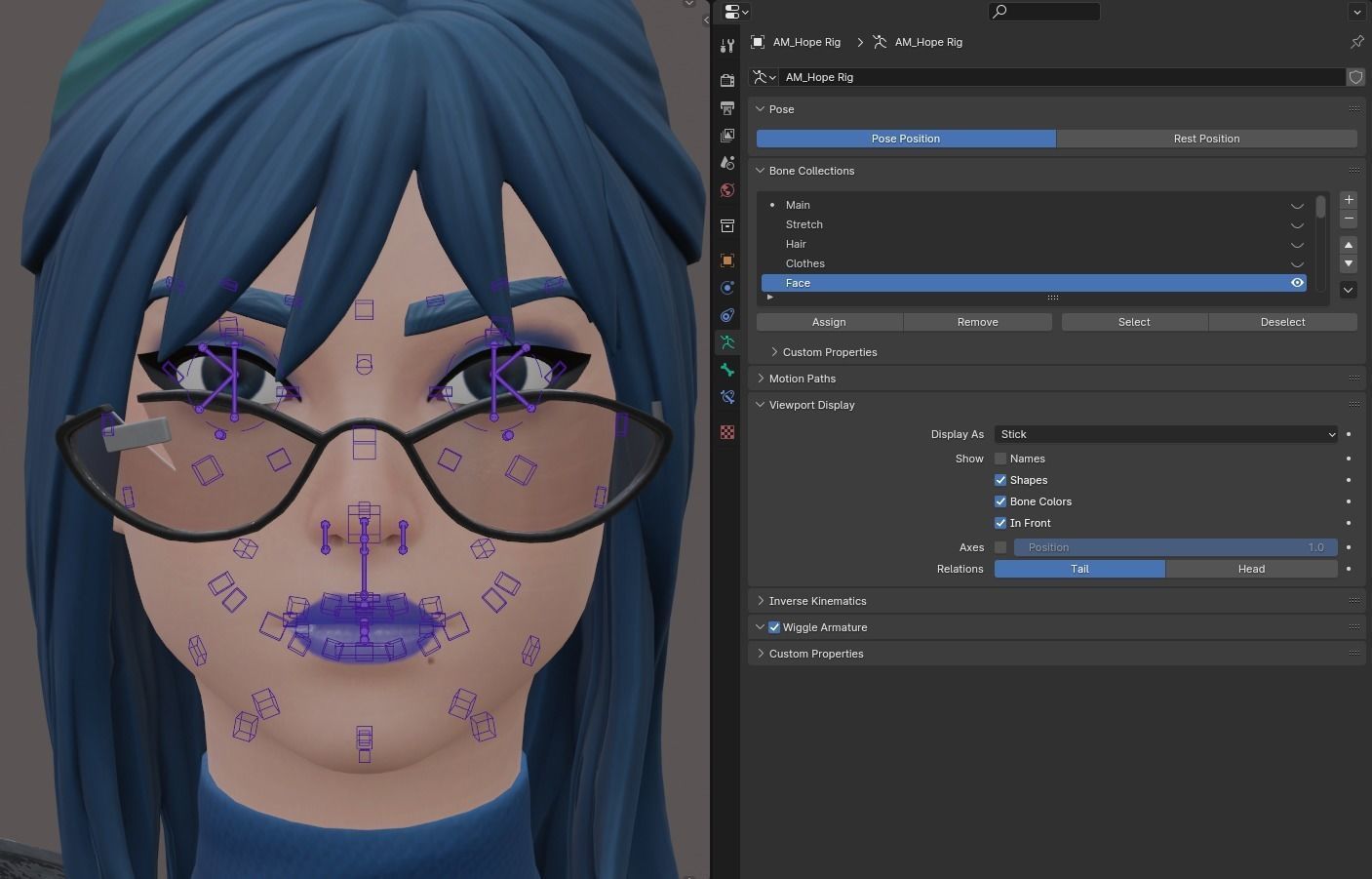
Task: Expand the bone collection list filter
Action: click(x=770, y=297)
